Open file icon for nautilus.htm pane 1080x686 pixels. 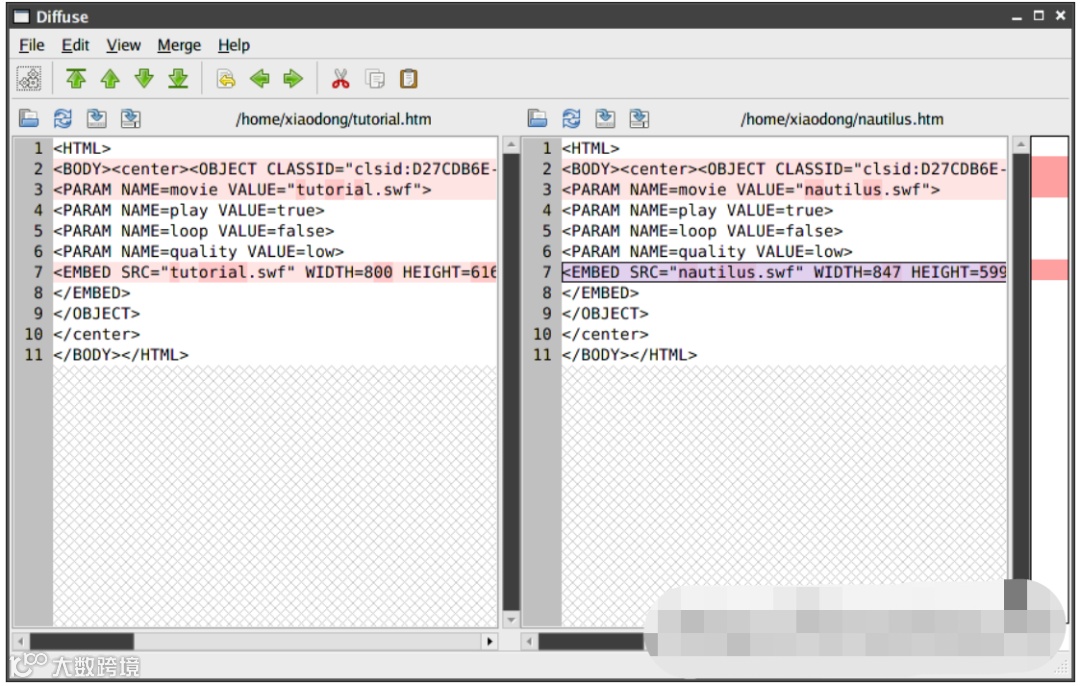point(537,118)
